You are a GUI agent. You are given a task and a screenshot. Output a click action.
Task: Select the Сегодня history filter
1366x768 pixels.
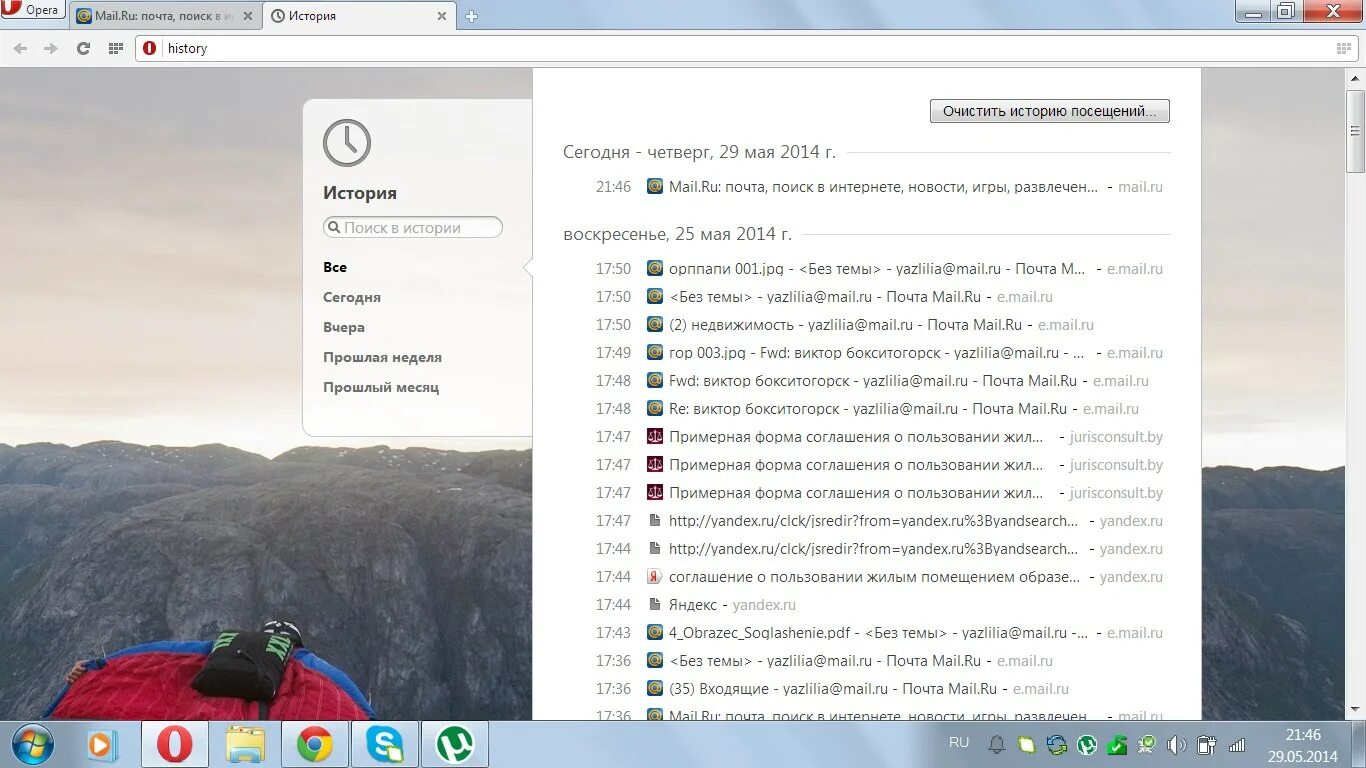352,297
